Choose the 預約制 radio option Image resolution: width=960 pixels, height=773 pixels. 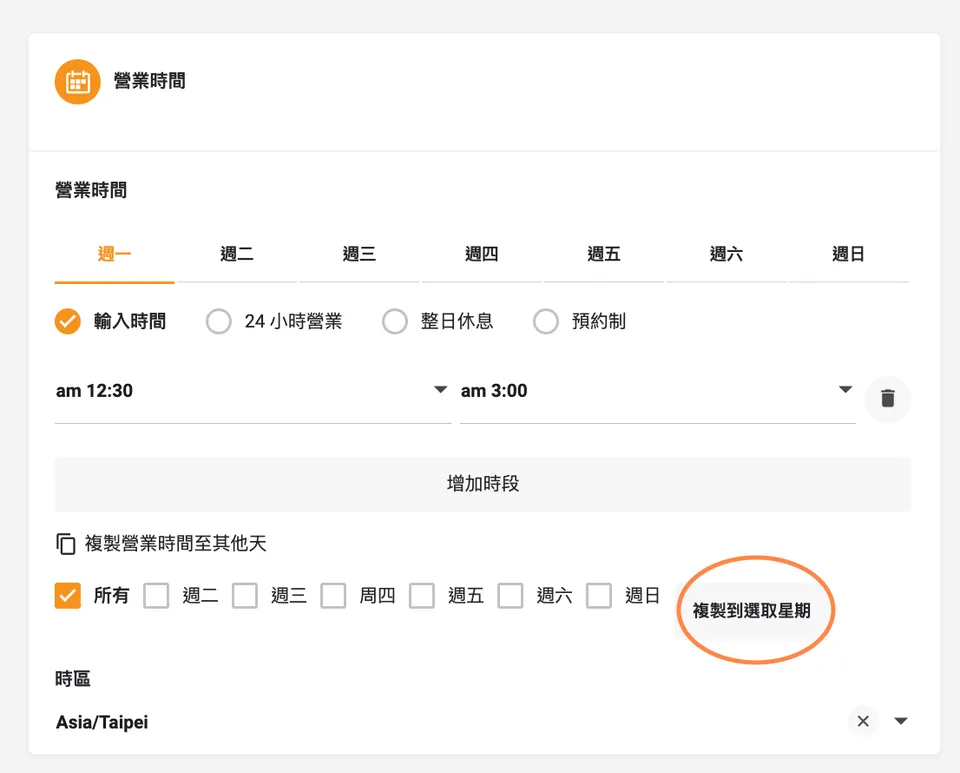[x=546, y=321]
